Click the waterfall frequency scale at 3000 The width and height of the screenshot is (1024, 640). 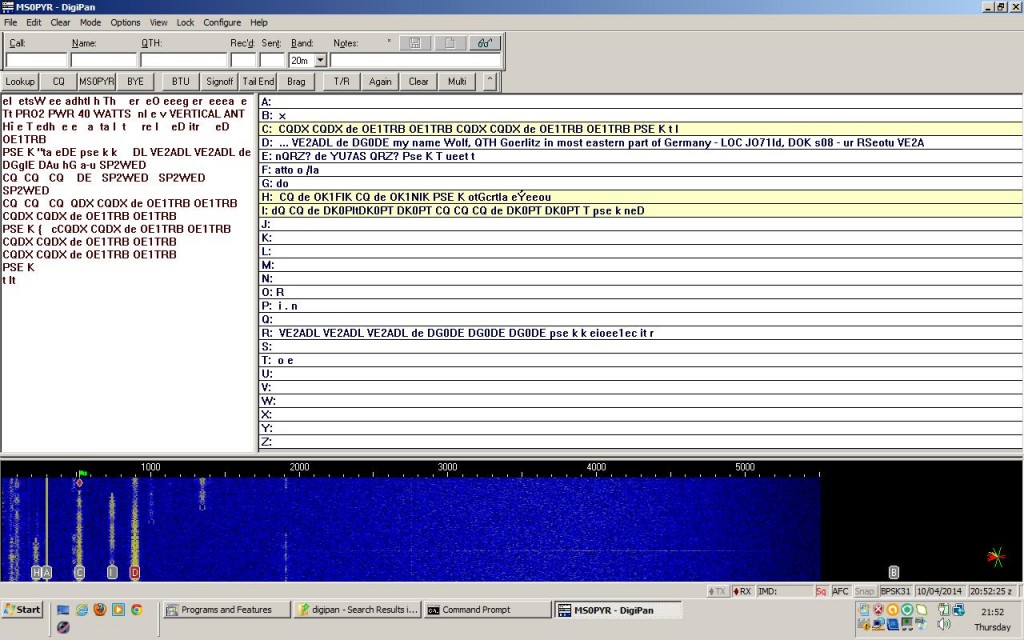click(x=447, y=467)
